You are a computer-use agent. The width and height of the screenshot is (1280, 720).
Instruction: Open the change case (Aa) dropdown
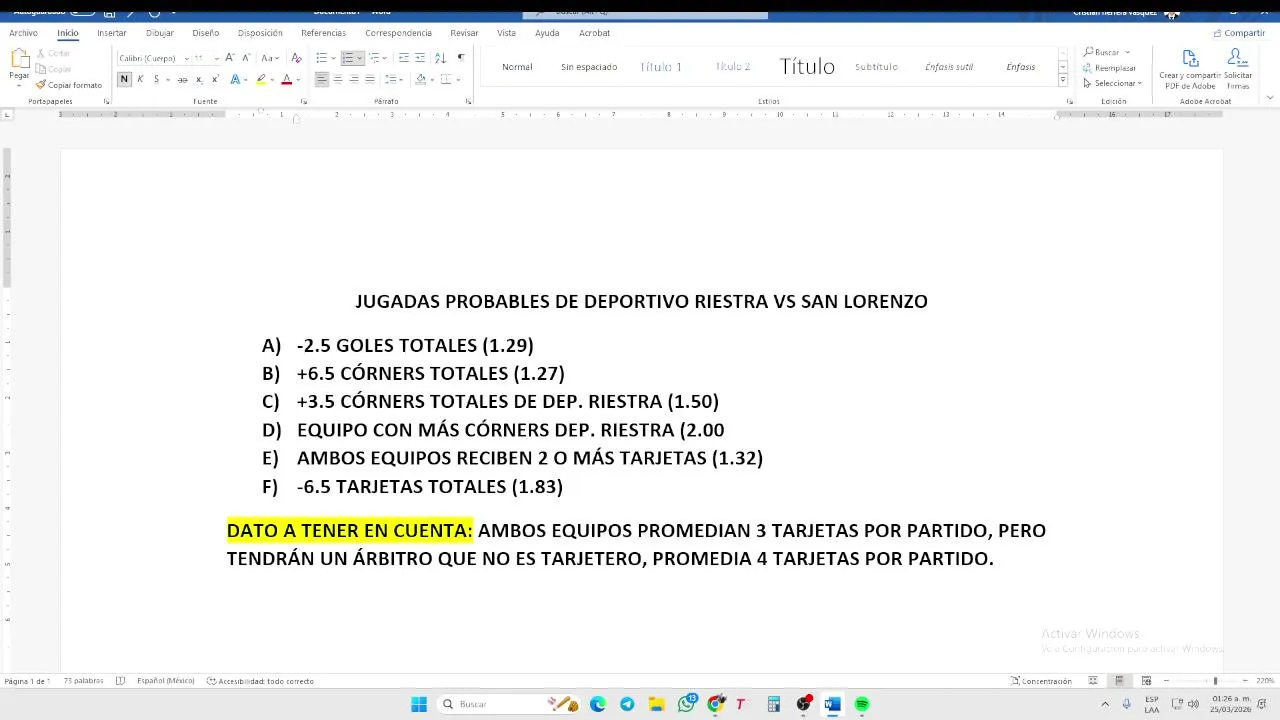(269, 58)
